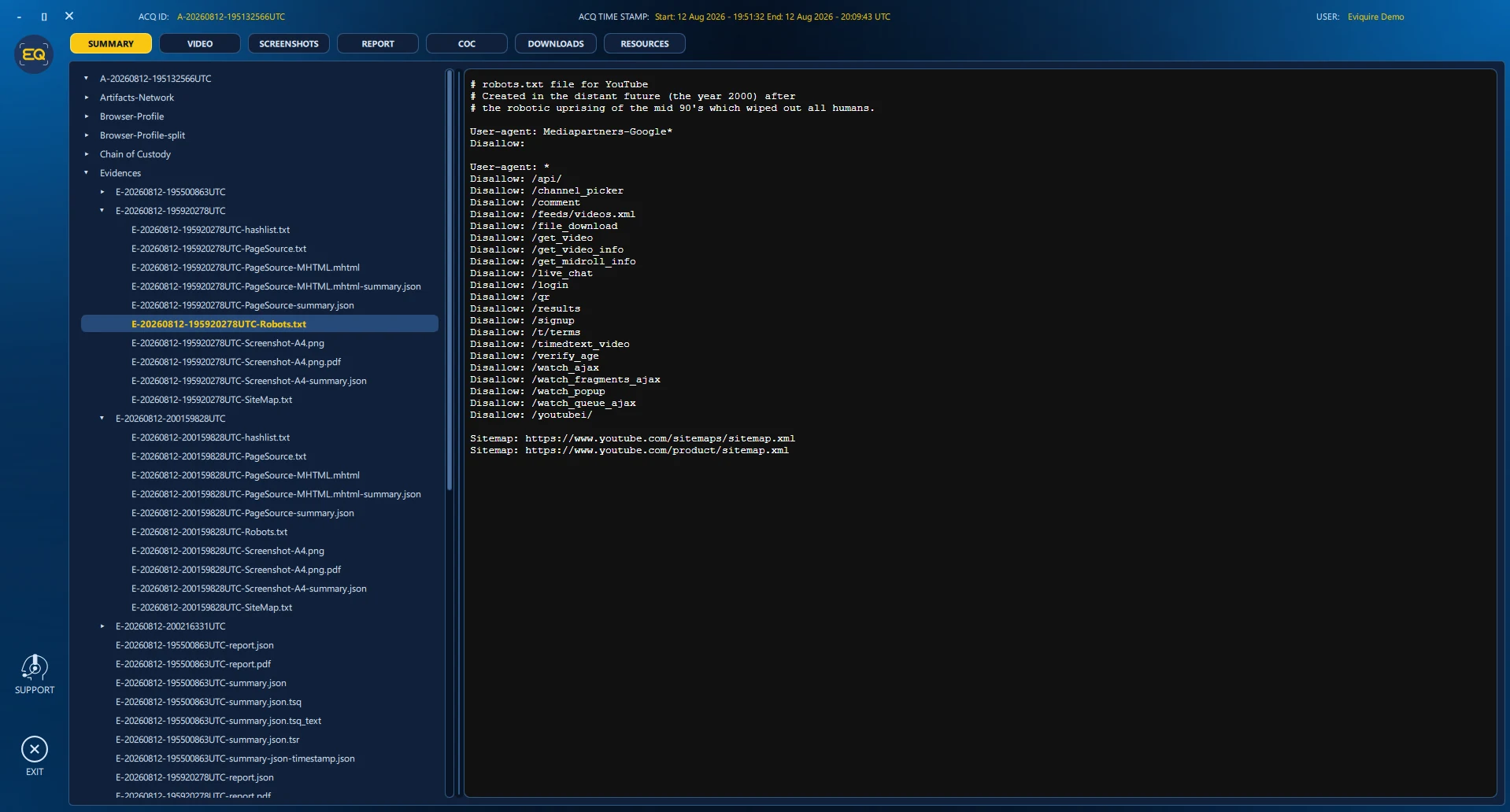Select 195500863UTC-summary-json-timestamp.json

click(x=235, y=758)
